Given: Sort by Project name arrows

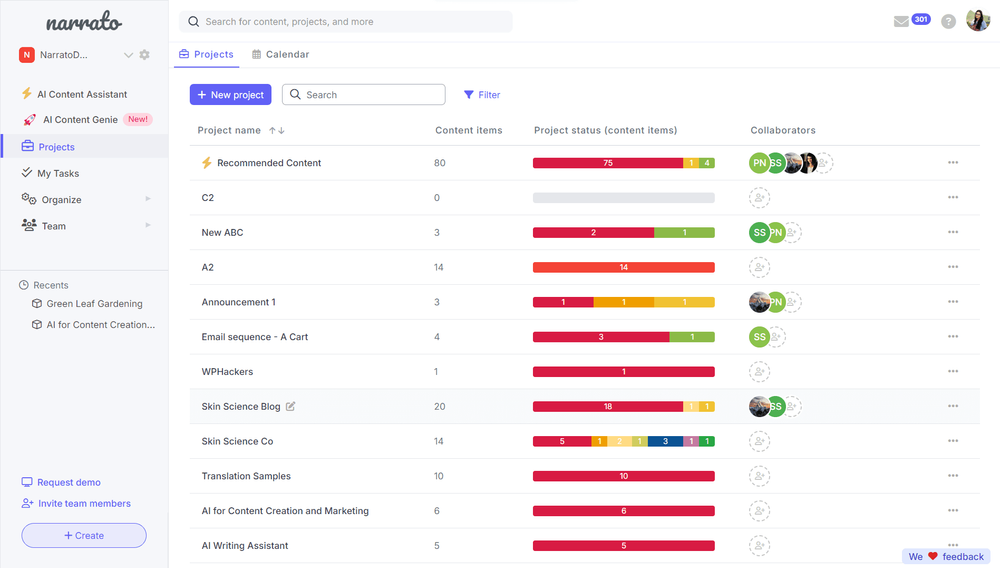Looking at the screenshot, I should 276,130.
